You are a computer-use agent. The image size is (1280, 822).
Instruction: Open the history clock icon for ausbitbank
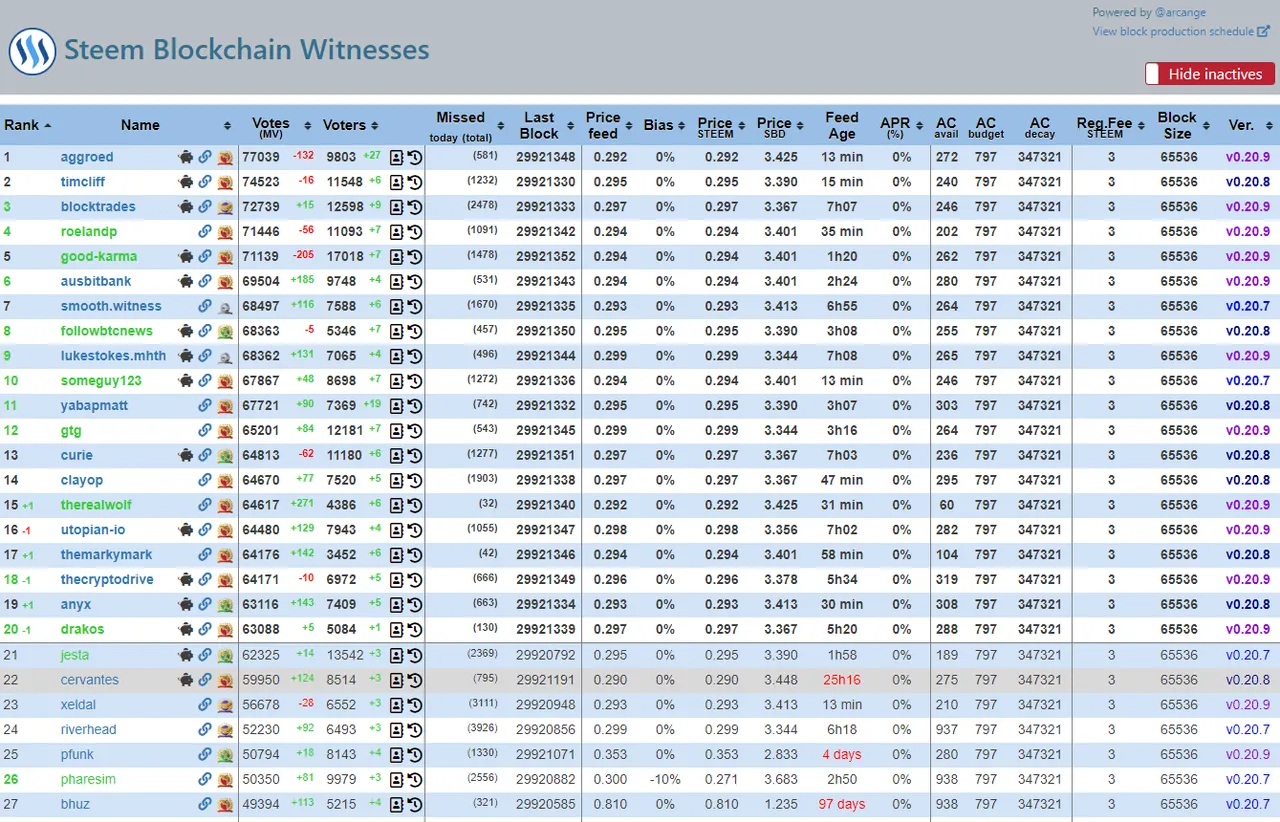tap(414, 281)
